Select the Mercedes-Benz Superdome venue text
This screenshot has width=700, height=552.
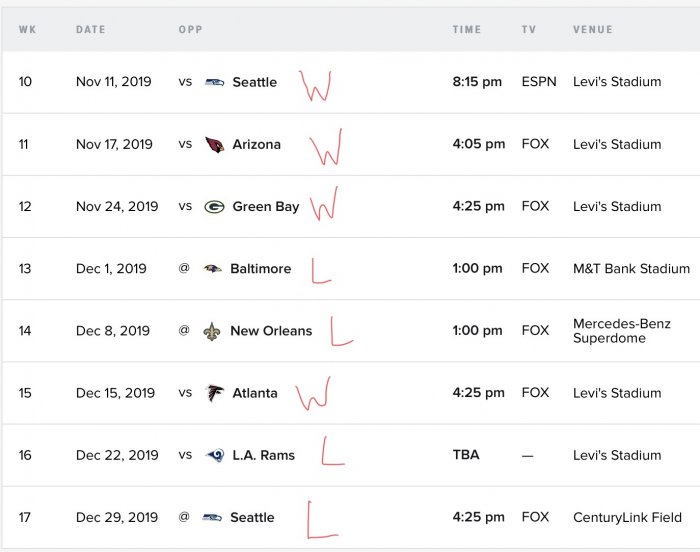622,330
